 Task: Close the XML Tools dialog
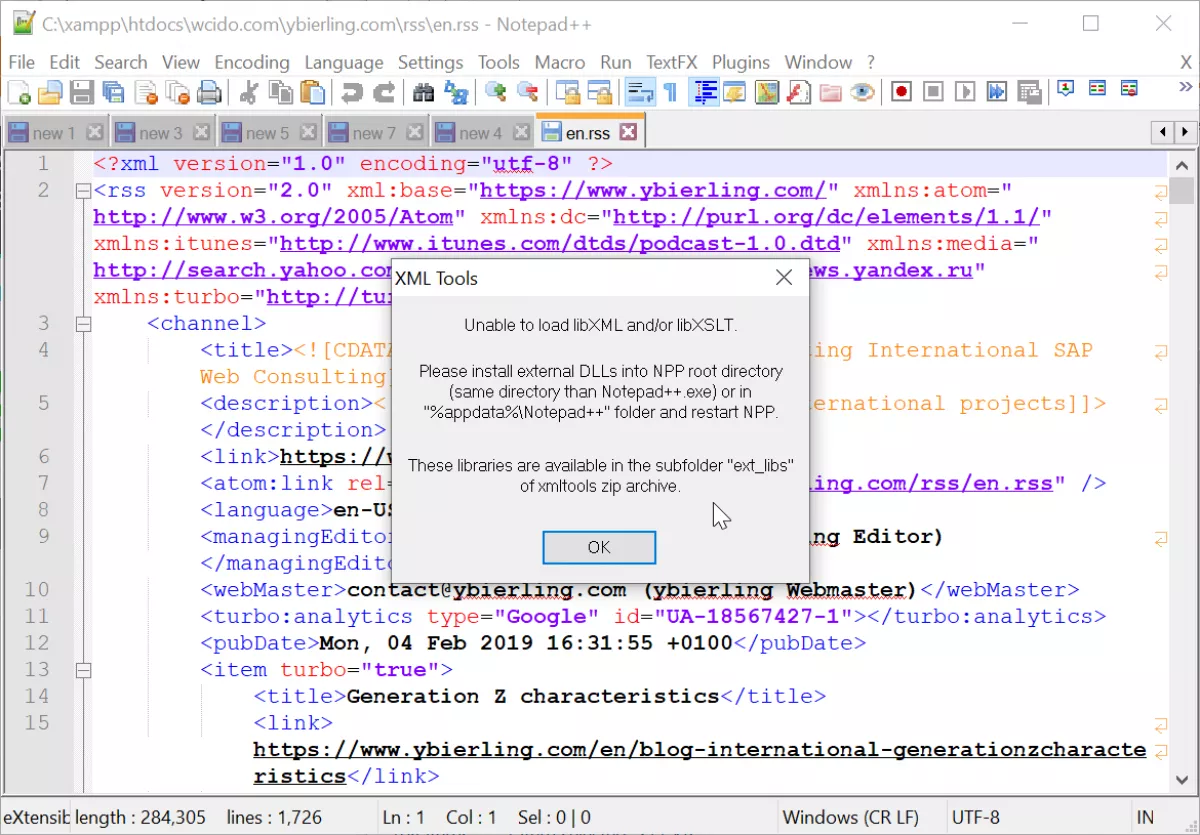click(x=784, y=278)
